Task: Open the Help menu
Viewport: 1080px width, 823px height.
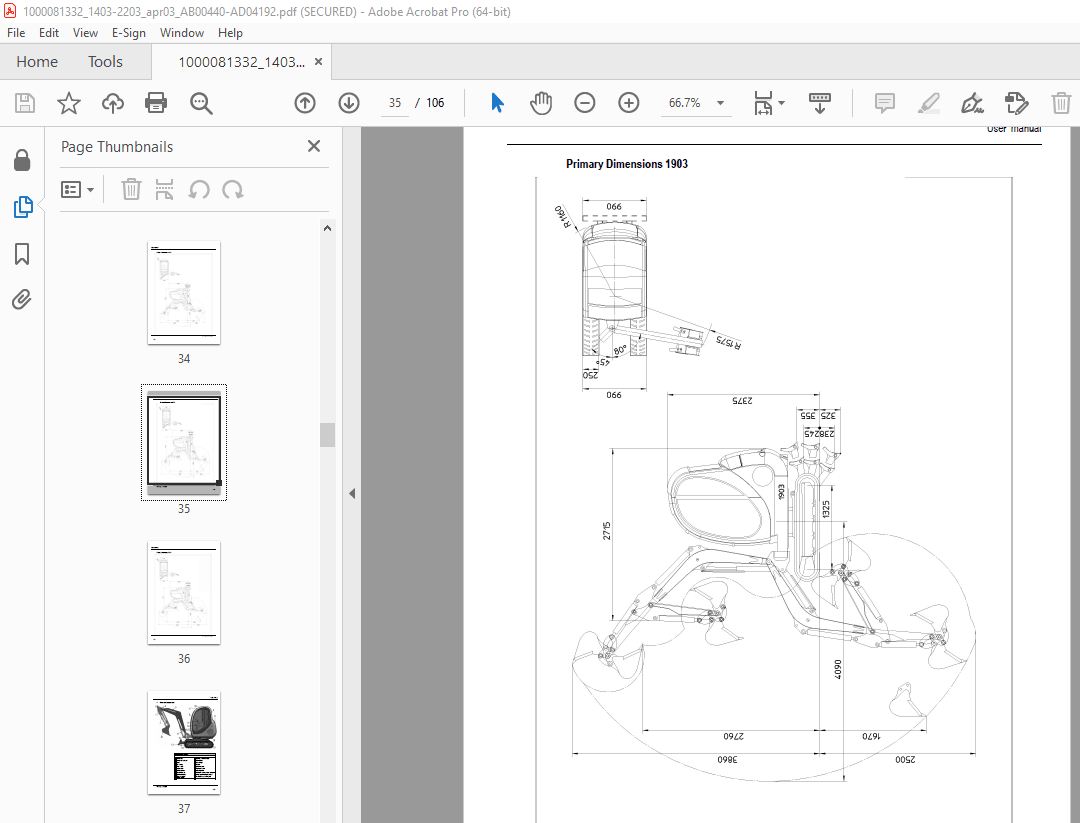Action: coord(230,32)
